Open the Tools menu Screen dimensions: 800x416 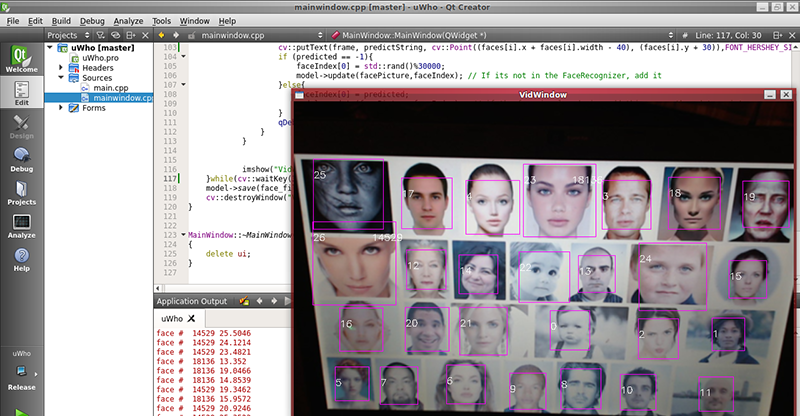coord(162,20)
